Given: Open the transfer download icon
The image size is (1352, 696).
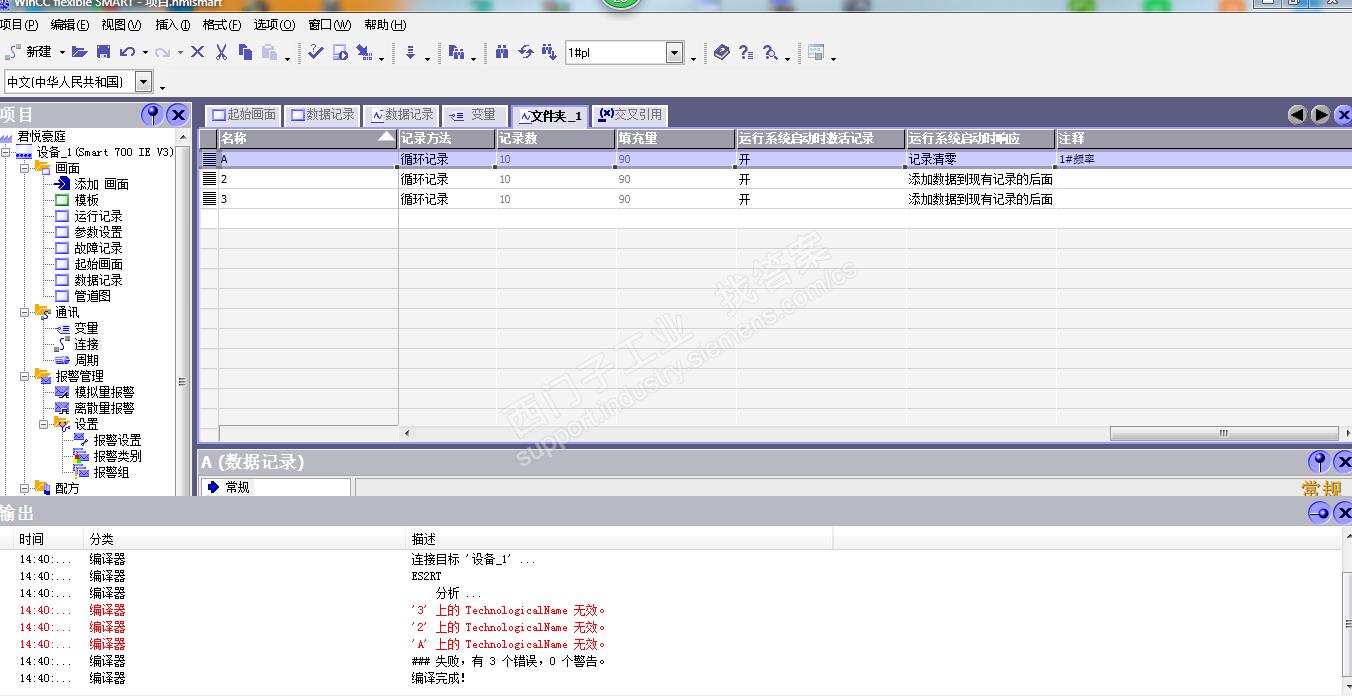Looking at the screenshot, I should click(410, 52).
